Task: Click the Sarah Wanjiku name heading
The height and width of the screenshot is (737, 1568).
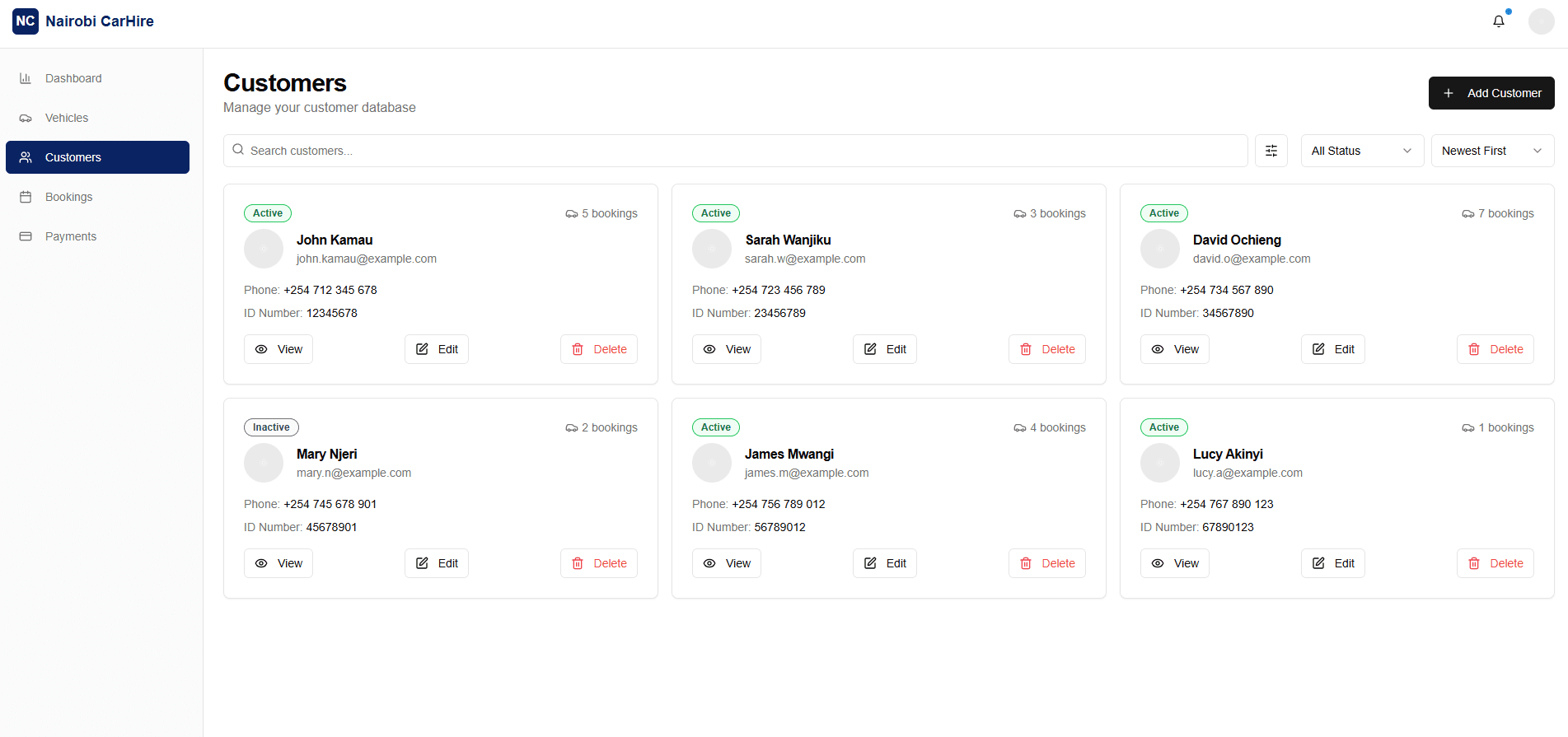Action: click(x=788, y=240)
